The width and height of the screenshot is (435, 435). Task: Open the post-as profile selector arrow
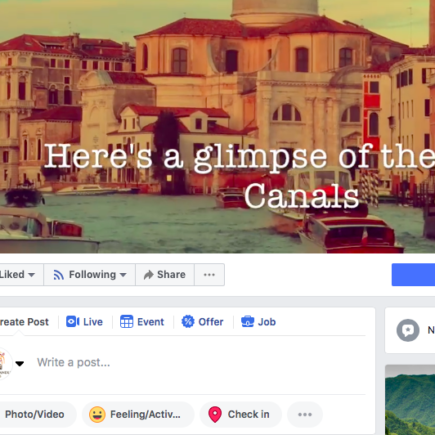point(20,363)
